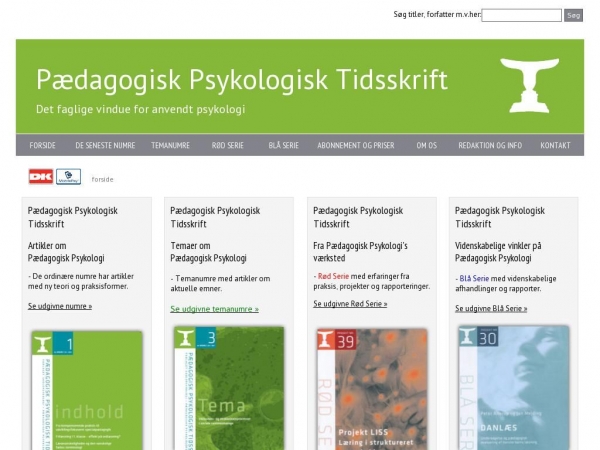600x450 pixels.
Task: Click the DK payment card icon
Action: coord(41,177)
